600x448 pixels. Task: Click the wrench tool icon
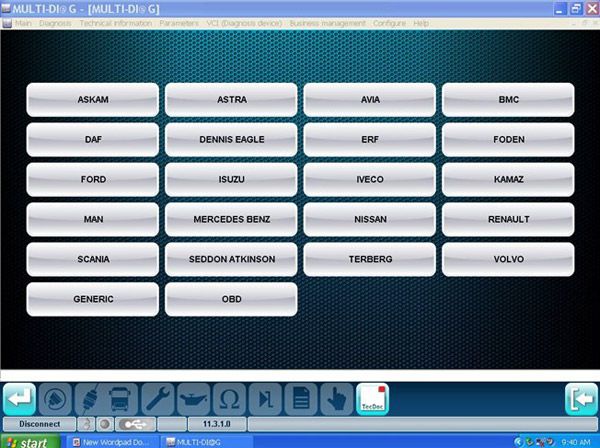tap(158, 398)
